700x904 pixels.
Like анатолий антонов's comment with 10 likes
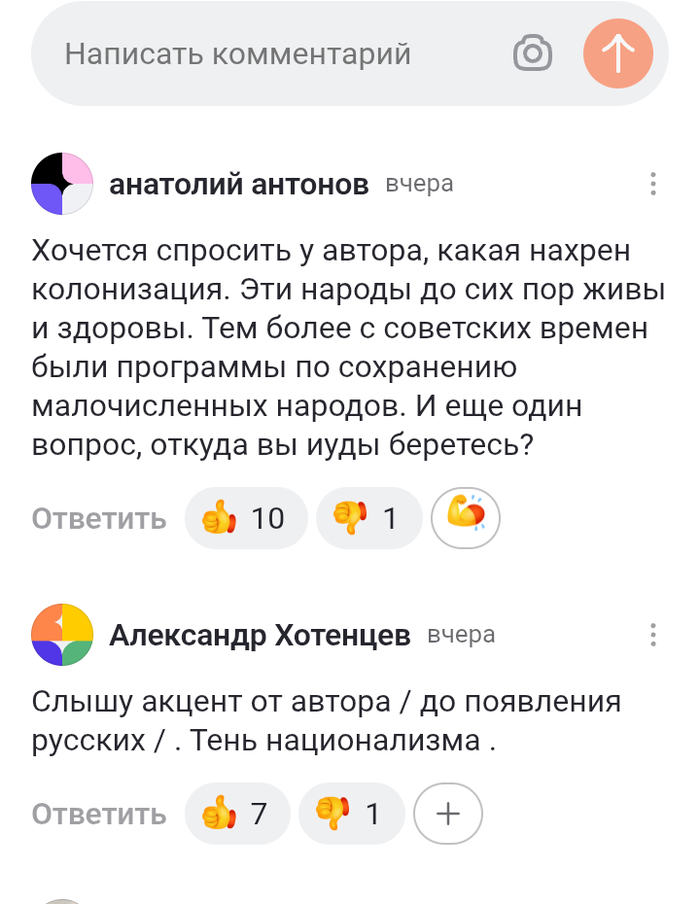point(245,518)
